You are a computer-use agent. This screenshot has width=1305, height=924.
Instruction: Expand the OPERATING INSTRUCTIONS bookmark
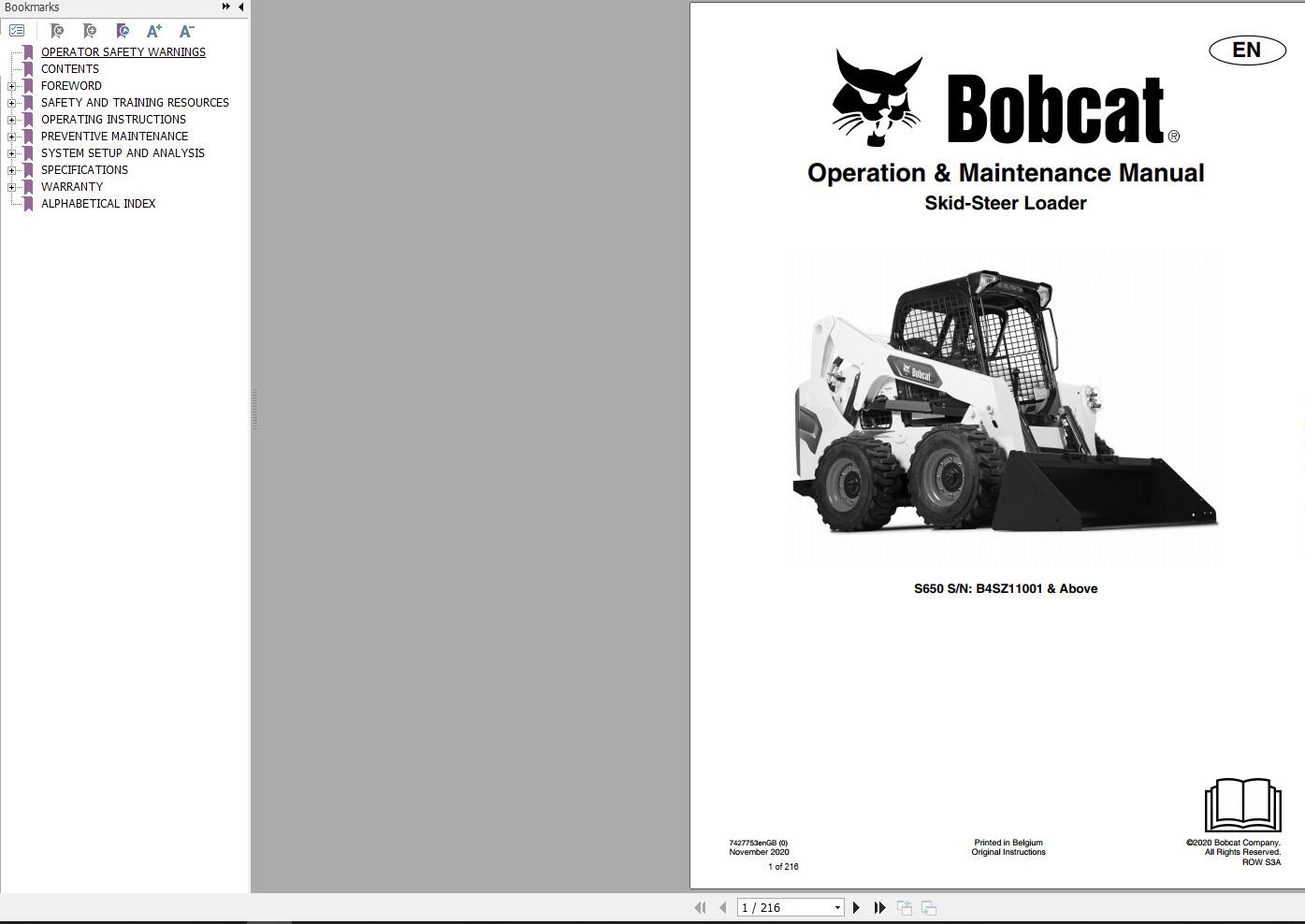(11, 120)
